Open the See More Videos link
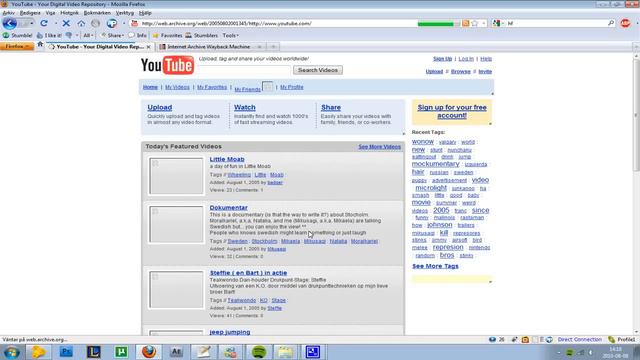640x360 pixels. pyautogui.click(x=380, y=147)
